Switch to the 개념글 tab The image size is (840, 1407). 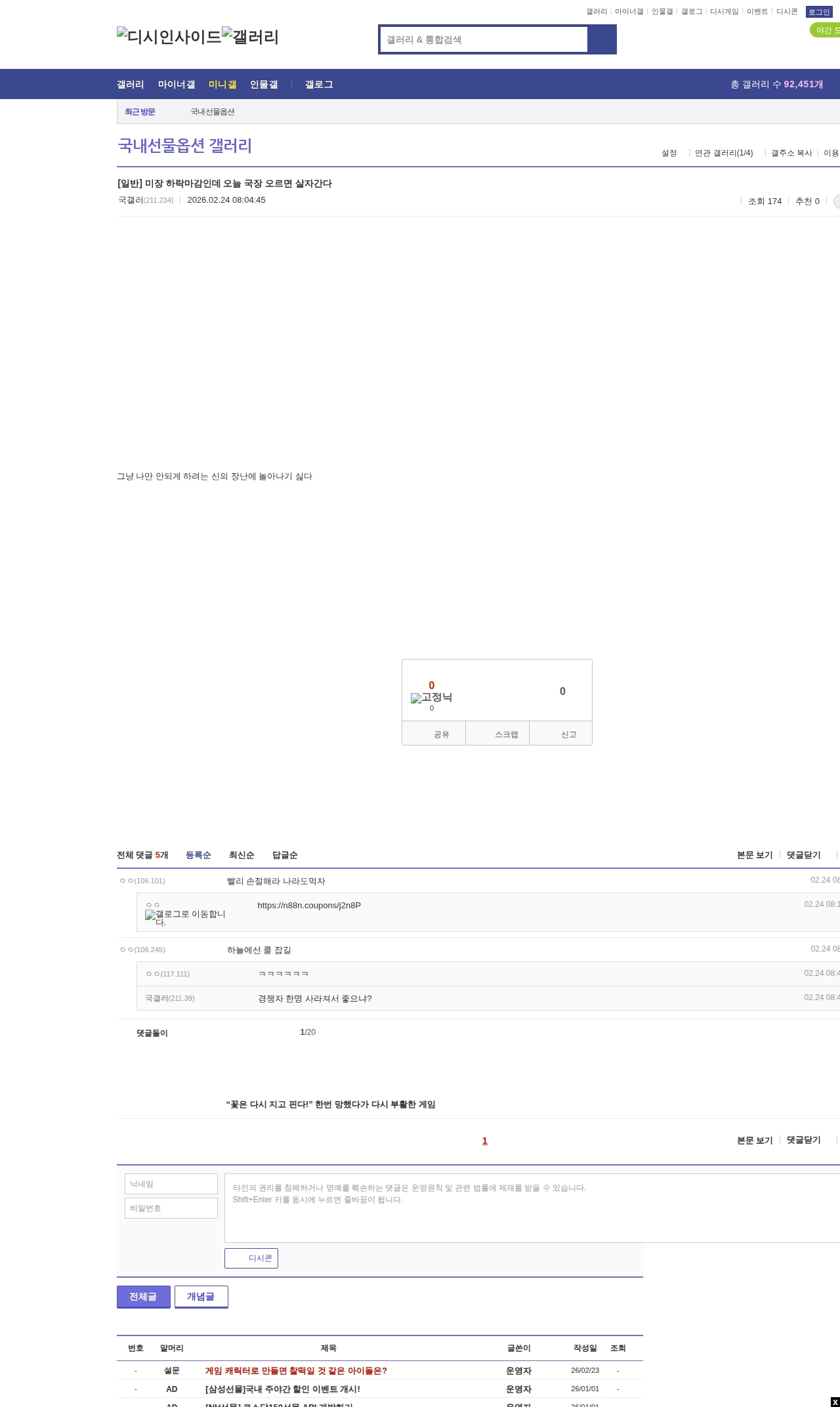(x=201, y=1296)
